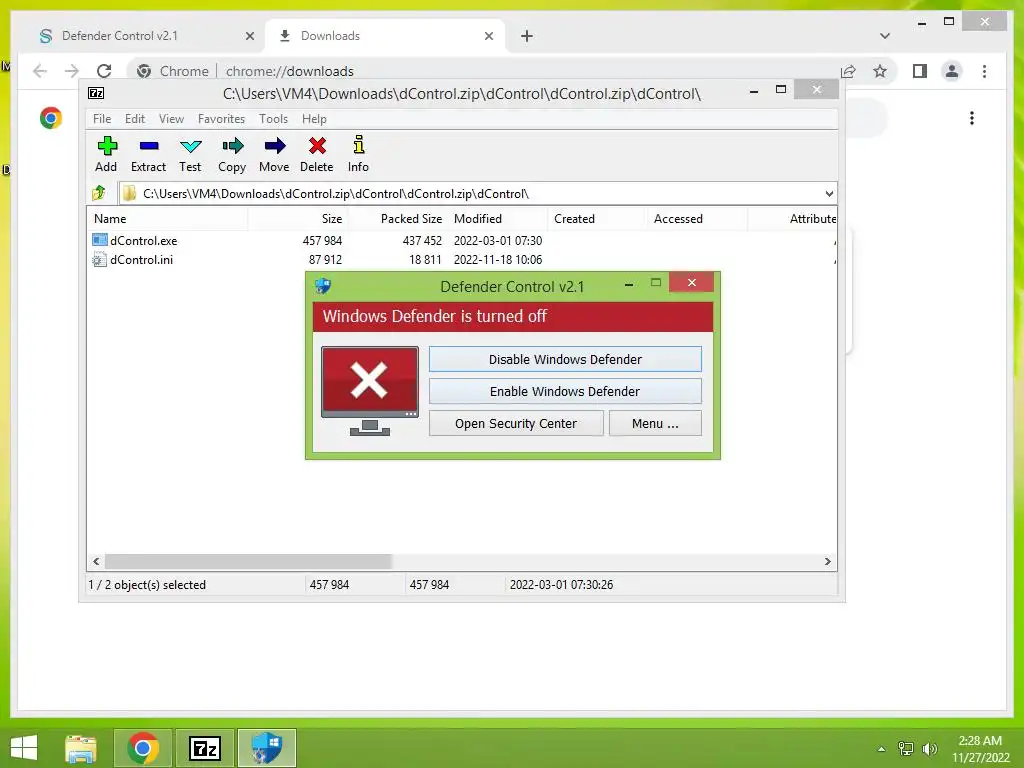Bookmark this page with the star icon
Viewport: 1024px width, 768px height.
pos(880,71)
